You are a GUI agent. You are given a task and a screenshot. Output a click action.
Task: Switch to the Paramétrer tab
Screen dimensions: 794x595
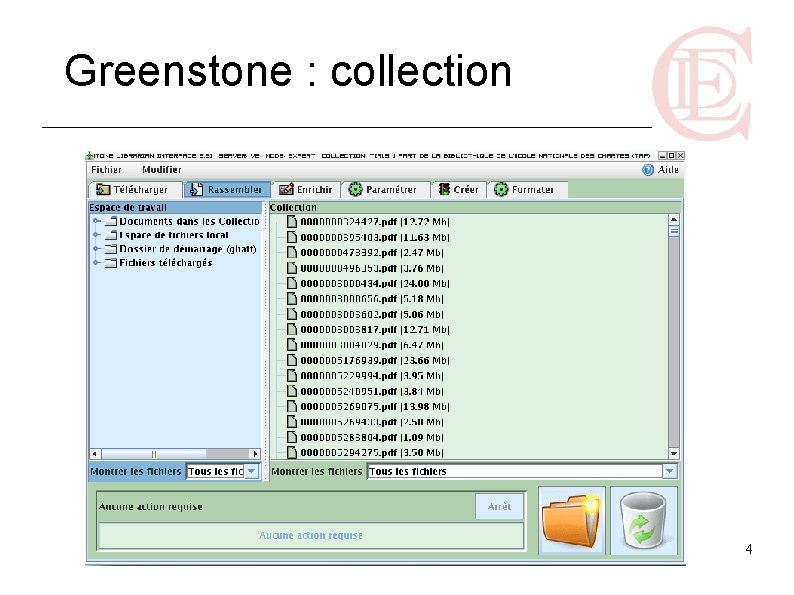pos(385,189)
